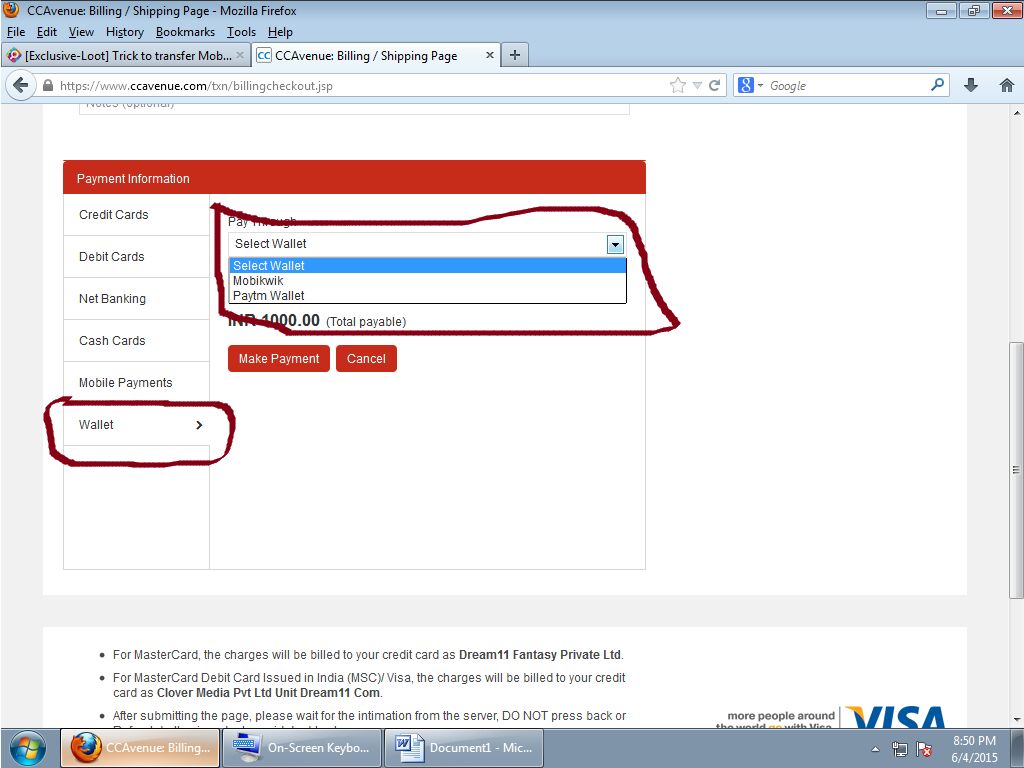The height and width of the screenshot is (768, 1024).
Task: Open the URL history dropdown arrow
Action: pyautogui.click(x=697, y=86)
